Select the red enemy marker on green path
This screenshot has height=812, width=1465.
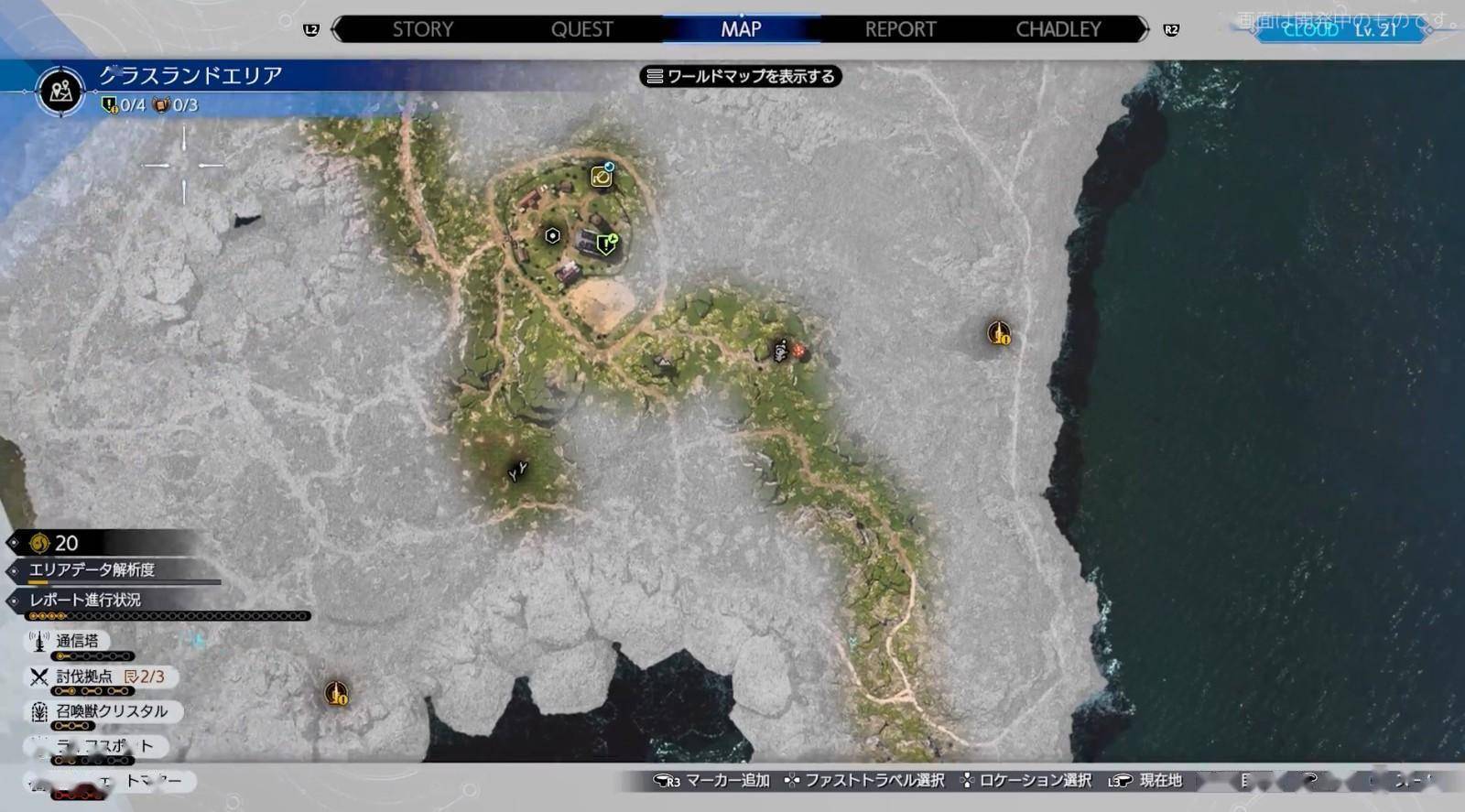(798, 350)
